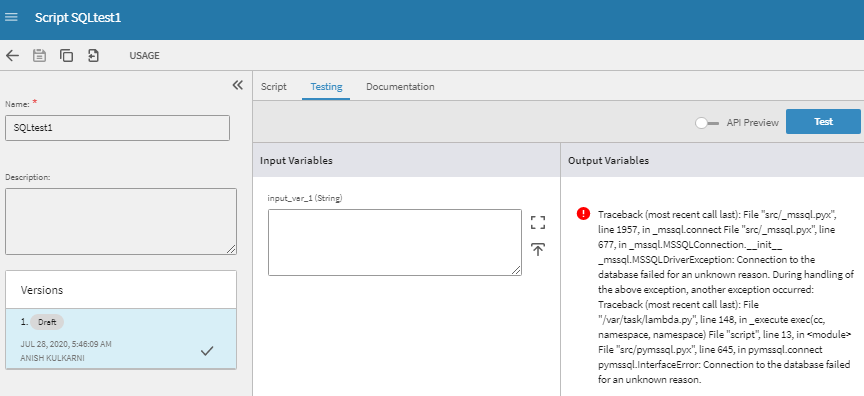Expand input_var_1 field to fullscreen
The height and width of the screenshot is (396, 864).
538,223
